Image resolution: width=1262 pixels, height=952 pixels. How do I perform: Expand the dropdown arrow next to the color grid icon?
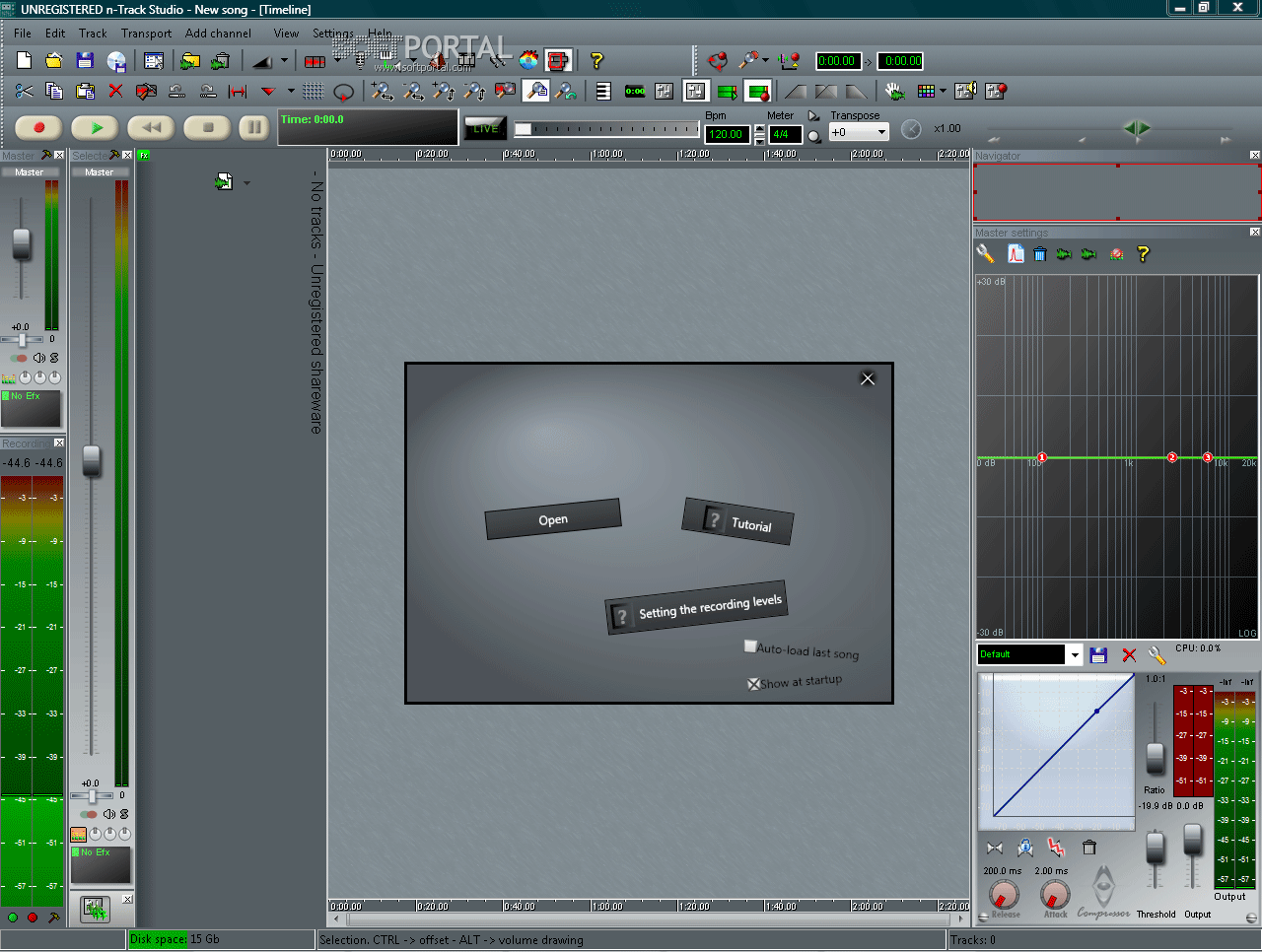[943, 92]
